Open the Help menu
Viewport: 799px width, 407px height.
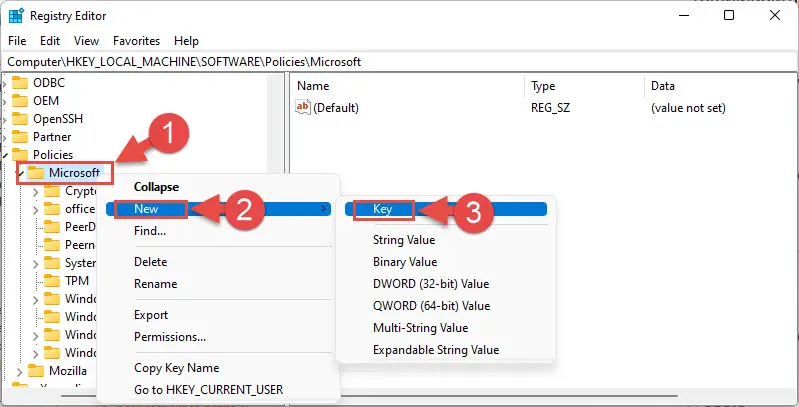coord(186,41)
